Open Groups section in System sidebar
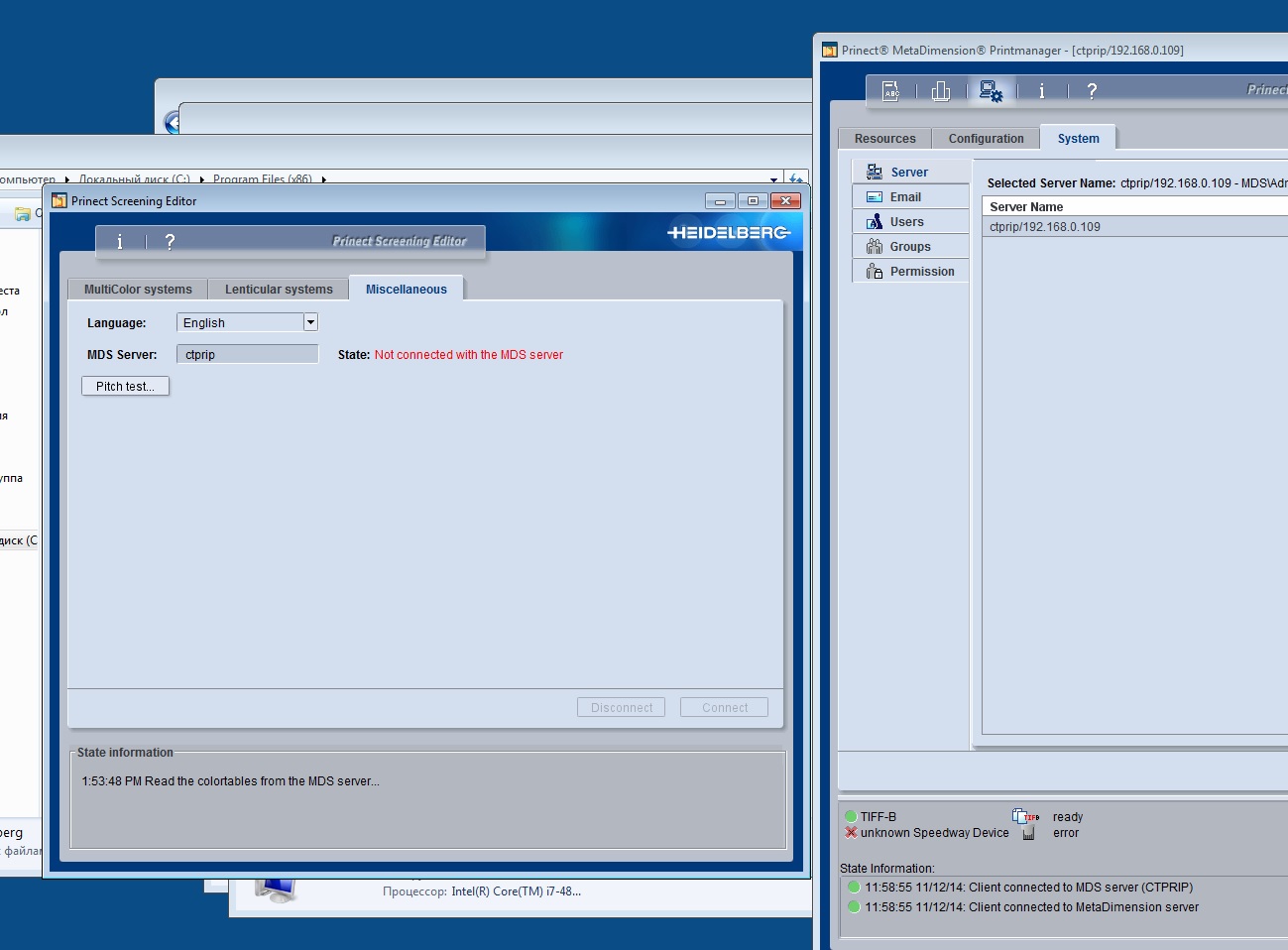Screen dimensions: 1288x950 pyautogui.click(x=910, y=246)
